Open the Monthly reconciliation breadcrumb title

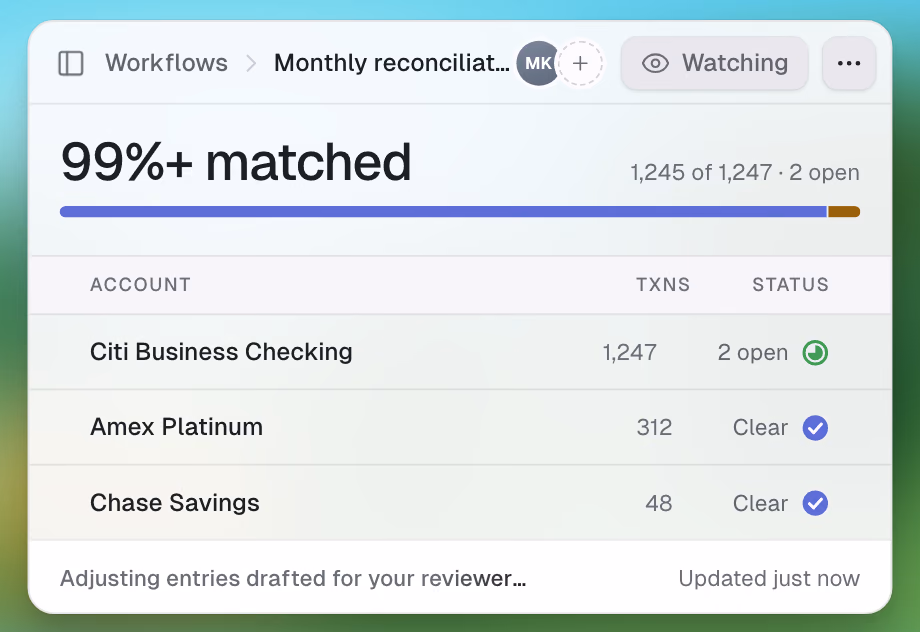coord(391,63)
